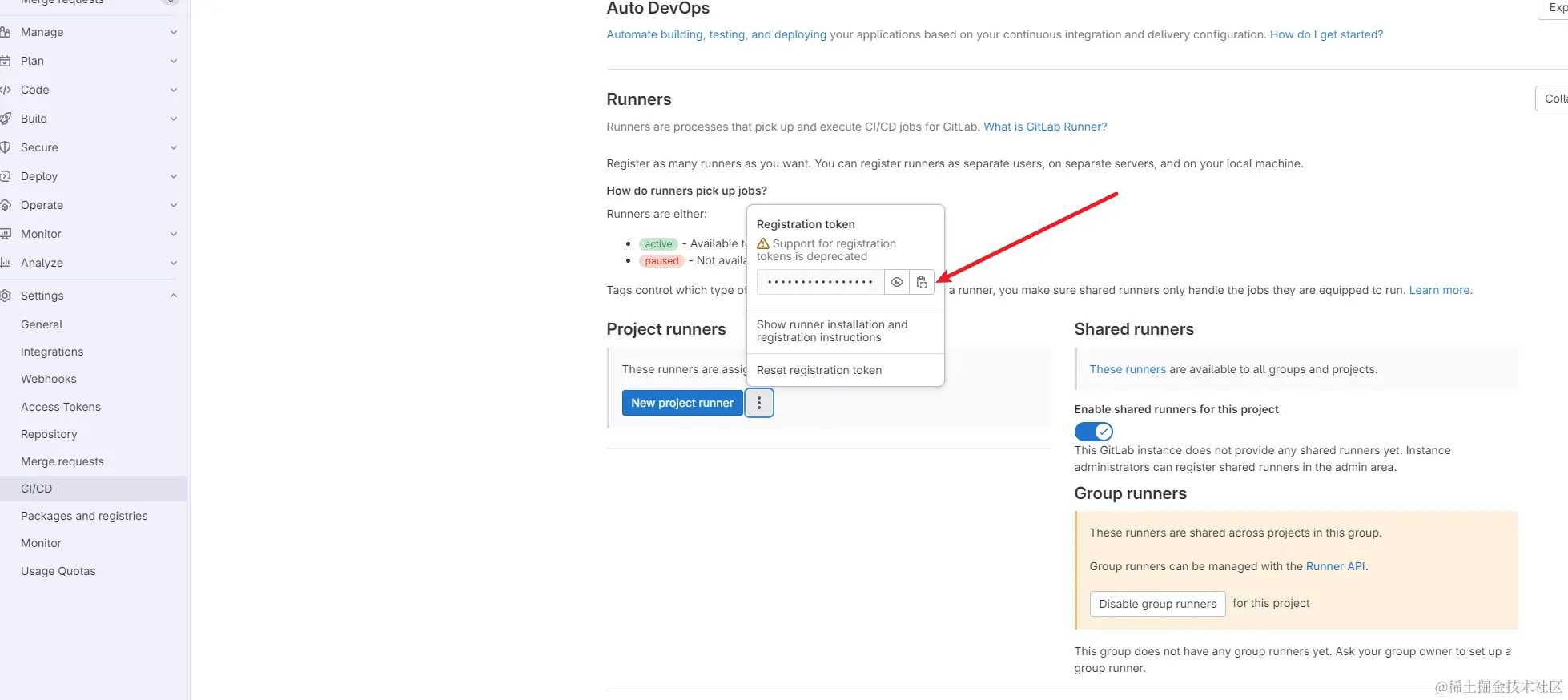The image size is (1568, 700).
Task: Open the Runner API link
Action: coord(1335,566)
